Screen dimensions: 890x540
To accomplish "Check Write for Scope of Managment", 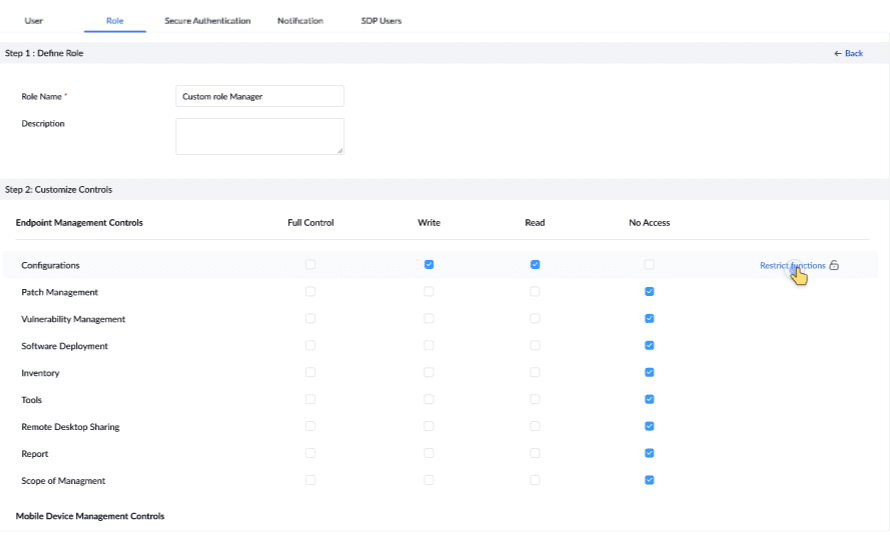I will [429, 480].
